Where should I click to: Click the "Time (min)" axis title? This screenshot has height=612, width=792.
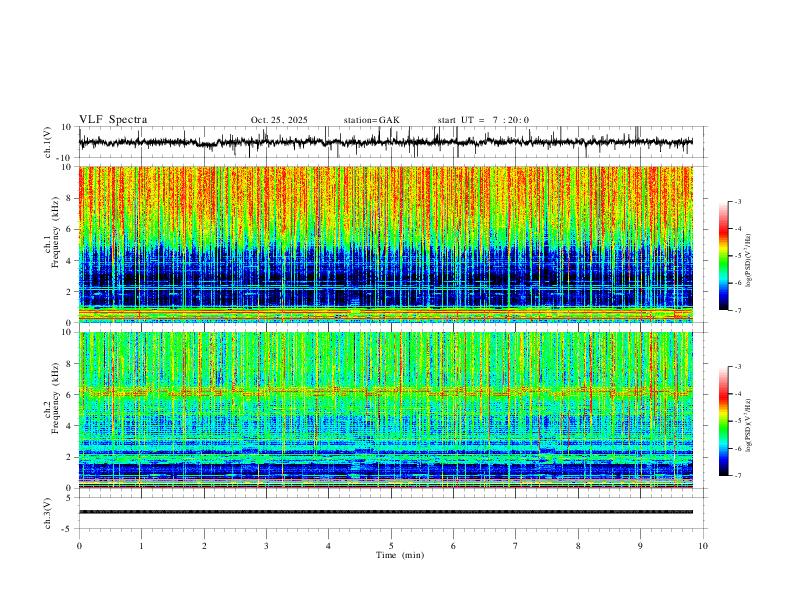click(400, 555)
